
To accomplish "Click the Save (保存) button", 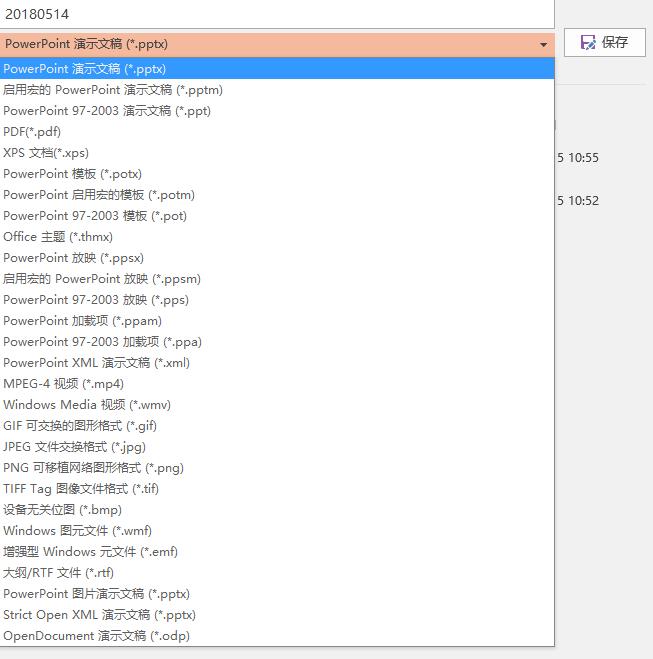I will pyautogui.click(x=604, y=42).
